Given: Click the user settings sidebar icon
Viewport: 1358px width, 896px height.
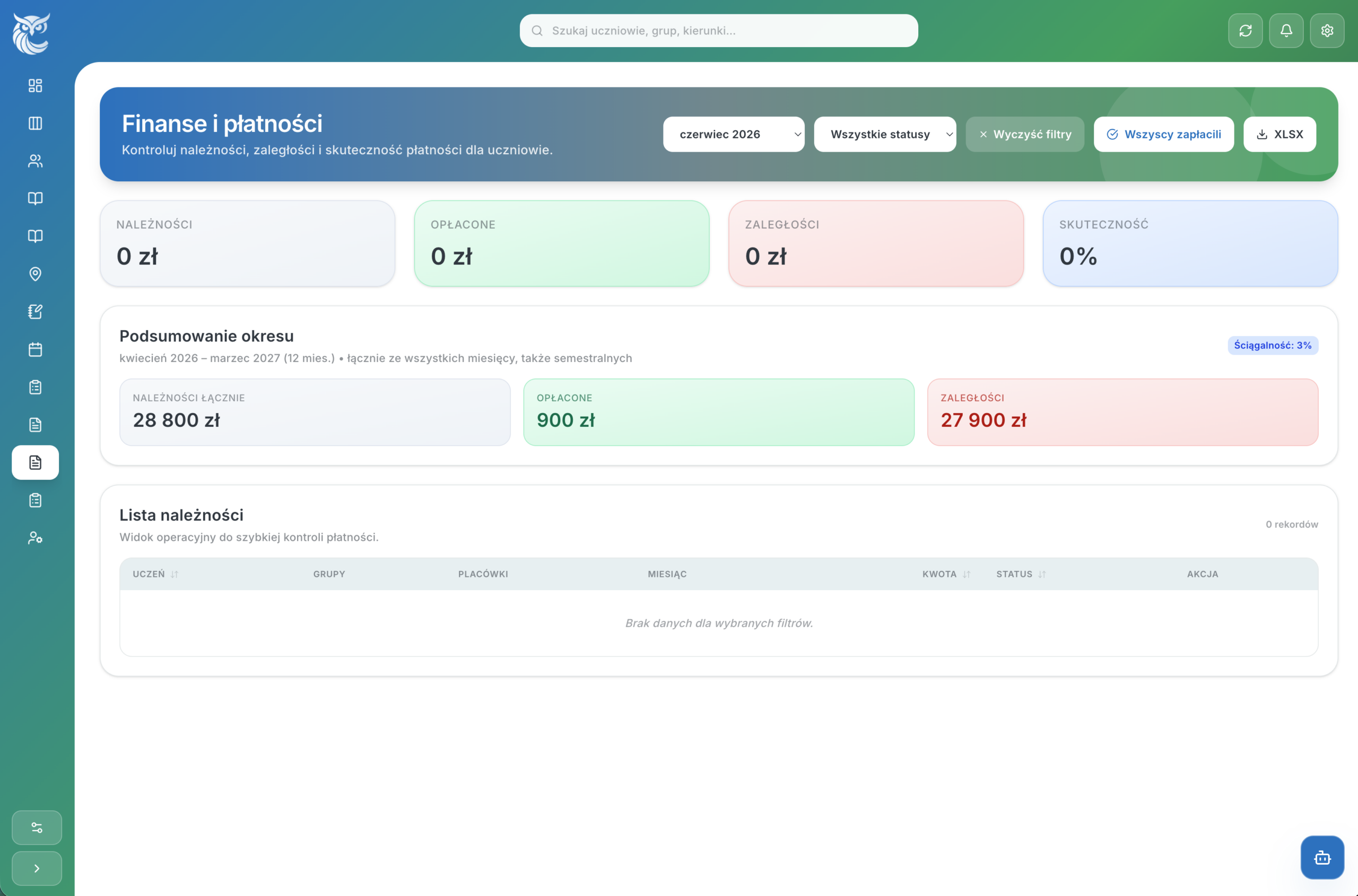Looking at the screenshot, I should click(x=36, y=538).
